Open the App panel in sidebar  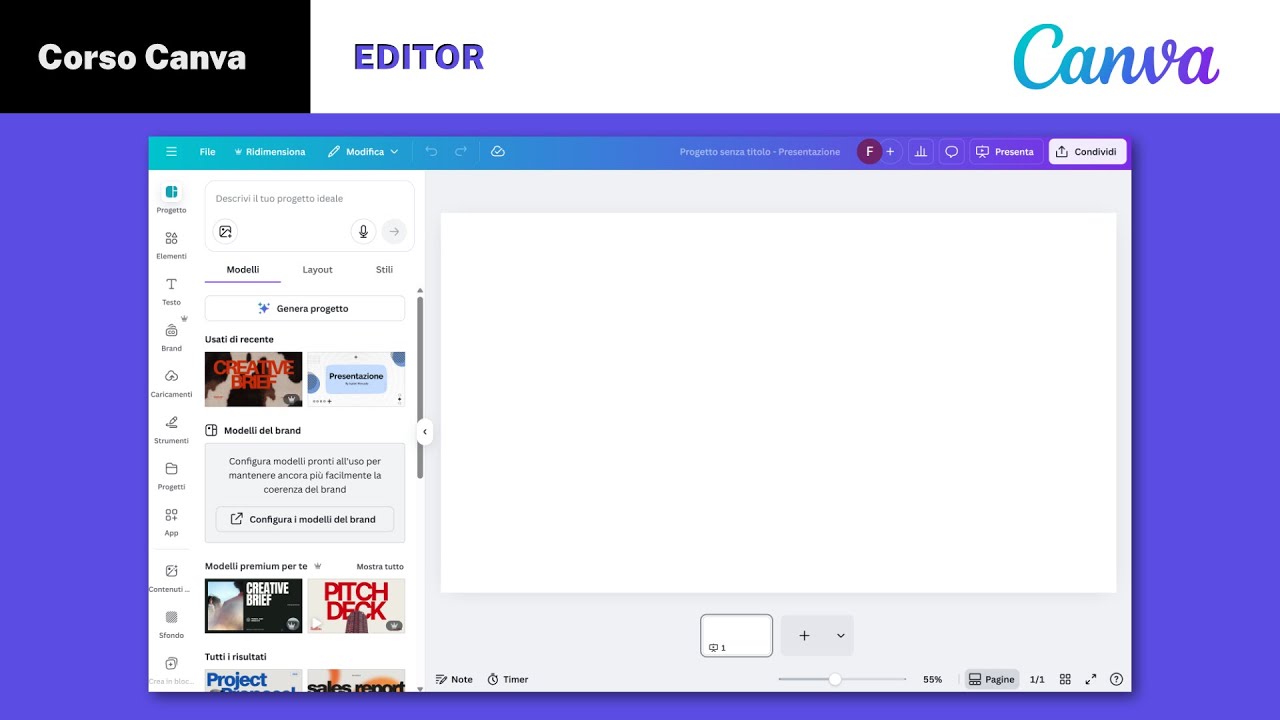171,520
